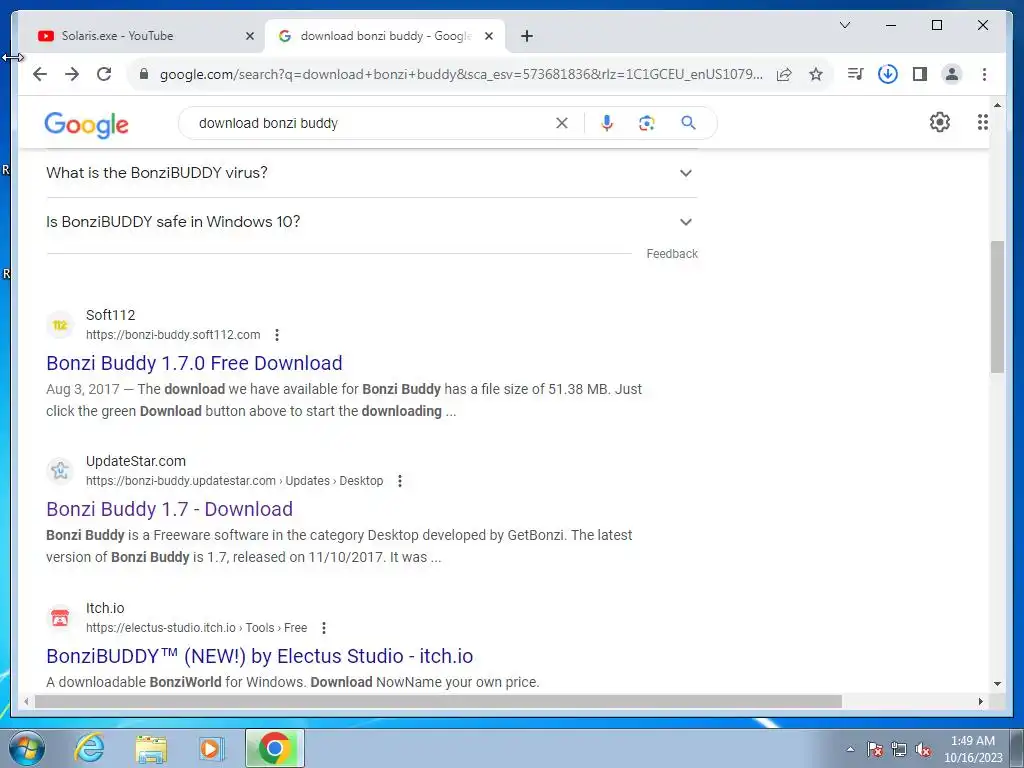
Task: Switch to the Solaris.exe - YouTube tab
Action: (x=146, y=36)
